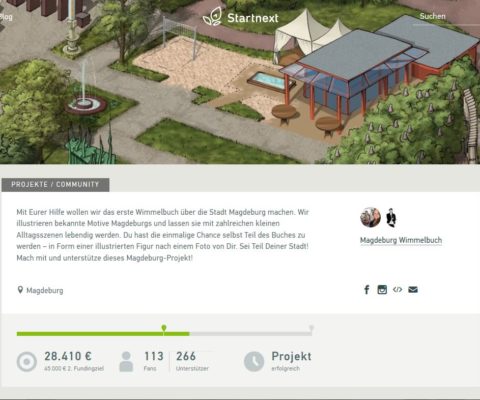Open the round project team avatar
This screenshot has height=400, width=480.
[370, 217]
